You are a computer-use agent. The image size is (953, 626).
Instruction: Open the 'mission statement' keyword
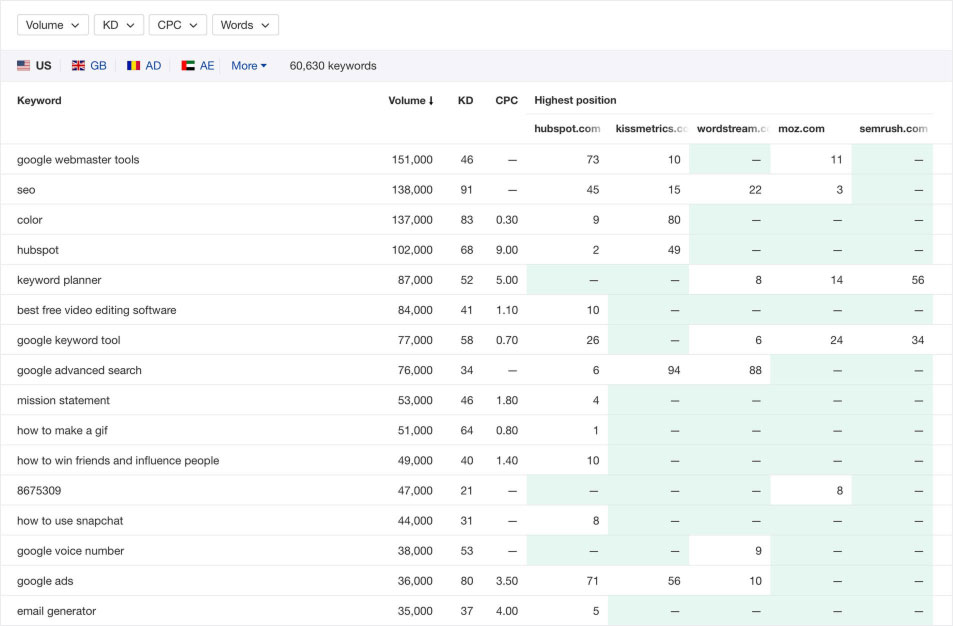coord(63,401)
